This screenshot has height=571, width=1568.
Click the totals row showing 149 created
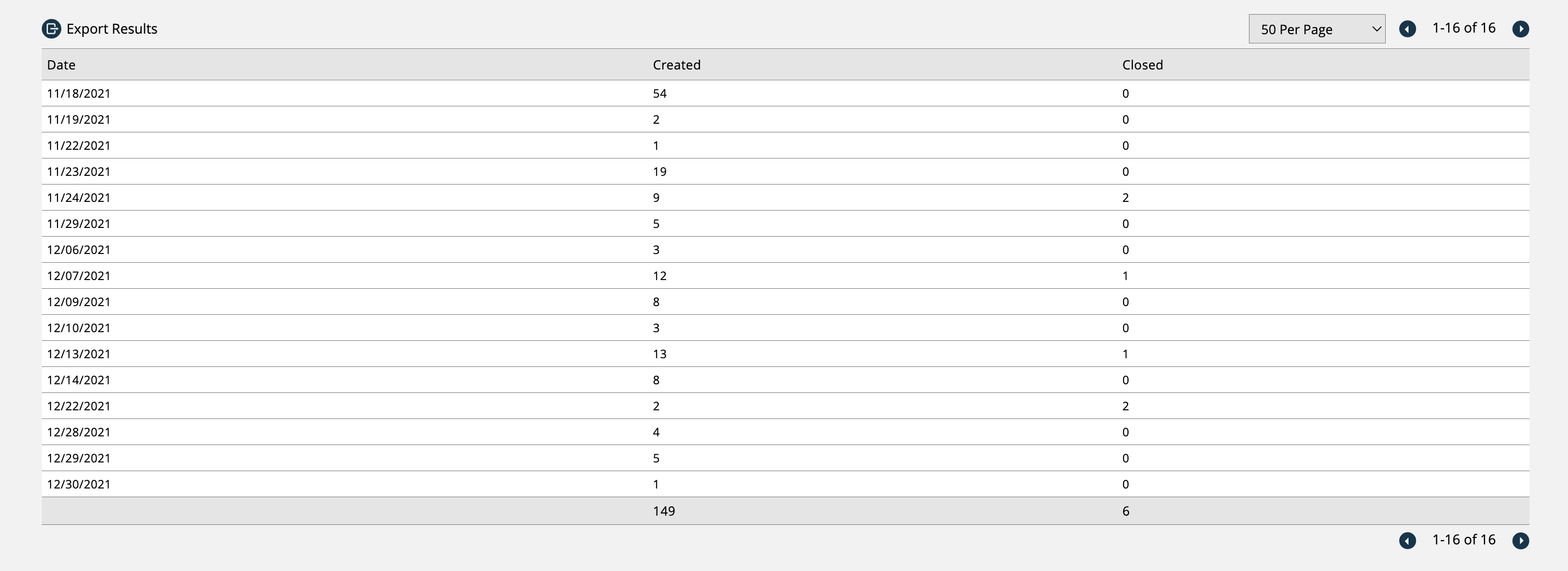[x=664, y=511]
